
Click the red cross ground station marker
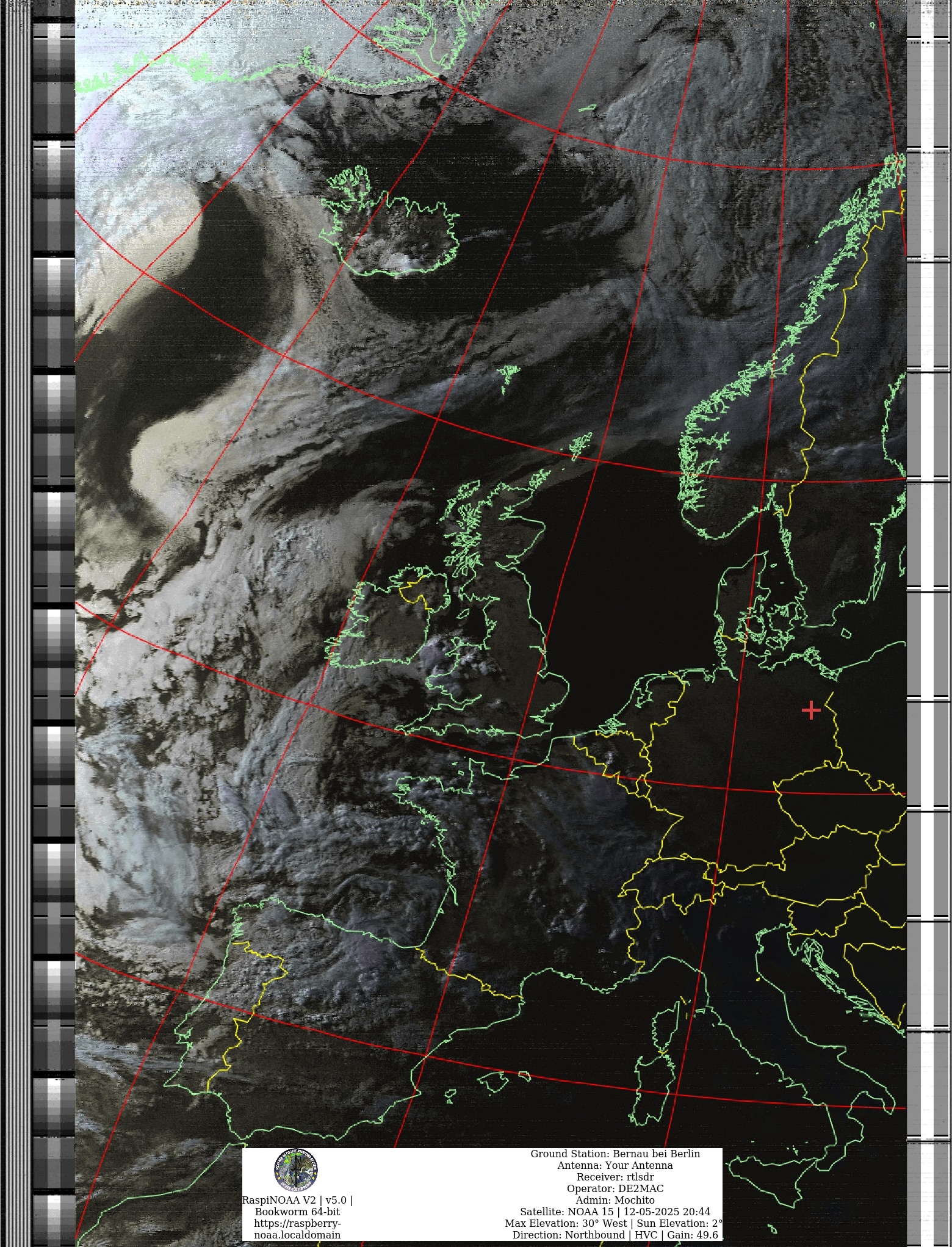click(x=811, y=710)
